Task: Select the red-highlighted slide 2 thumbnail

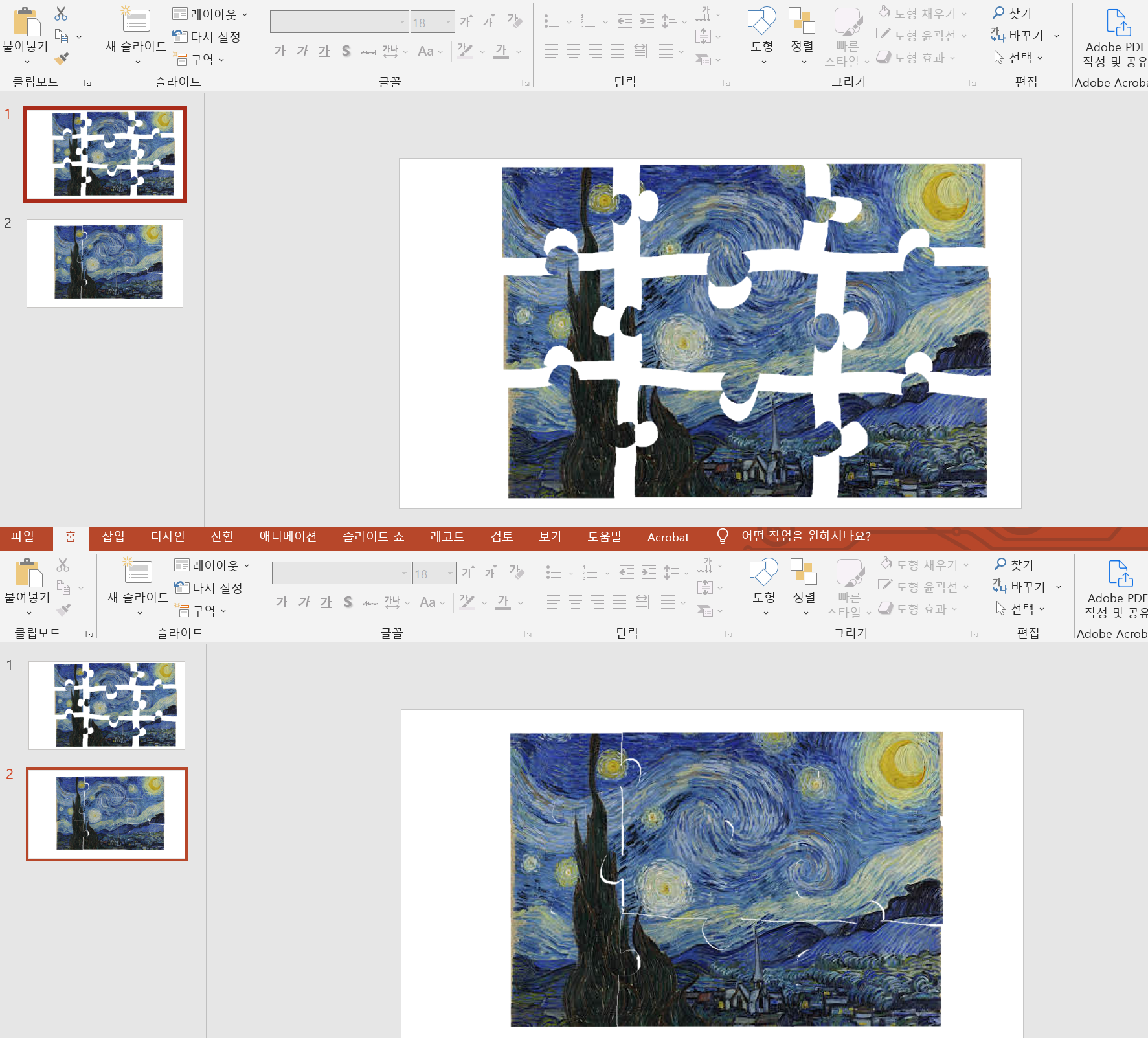Action: coord(107,814)
